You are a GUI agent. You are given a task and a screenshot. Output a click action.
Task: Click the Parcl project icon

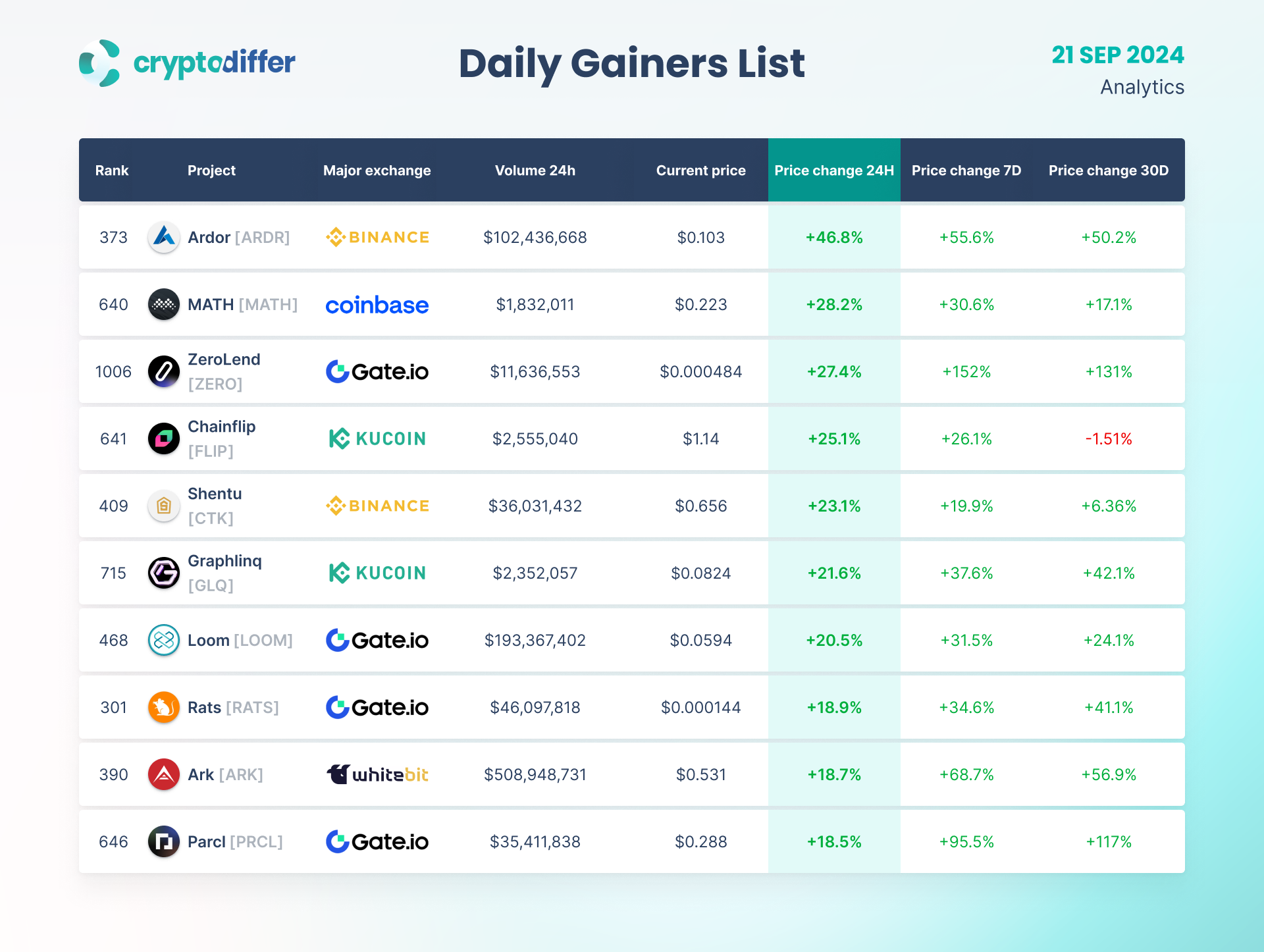tap(164, 842)
